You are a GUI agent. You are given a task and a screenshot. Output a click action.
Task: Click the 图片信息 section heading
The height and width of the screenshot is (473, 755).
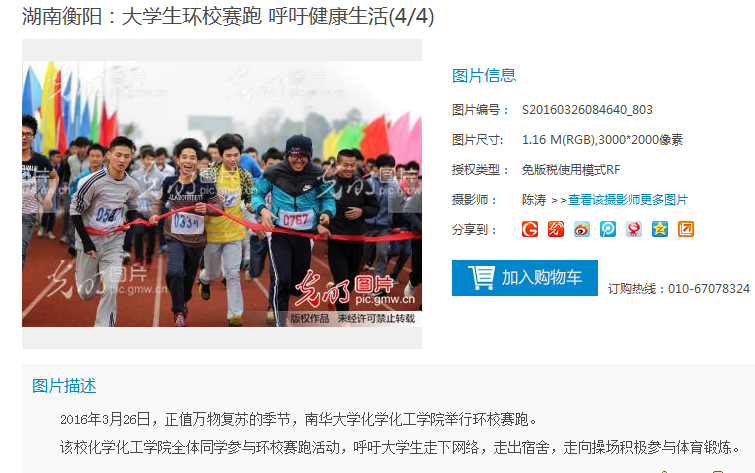pyautogui.click(x=484, y=76)
